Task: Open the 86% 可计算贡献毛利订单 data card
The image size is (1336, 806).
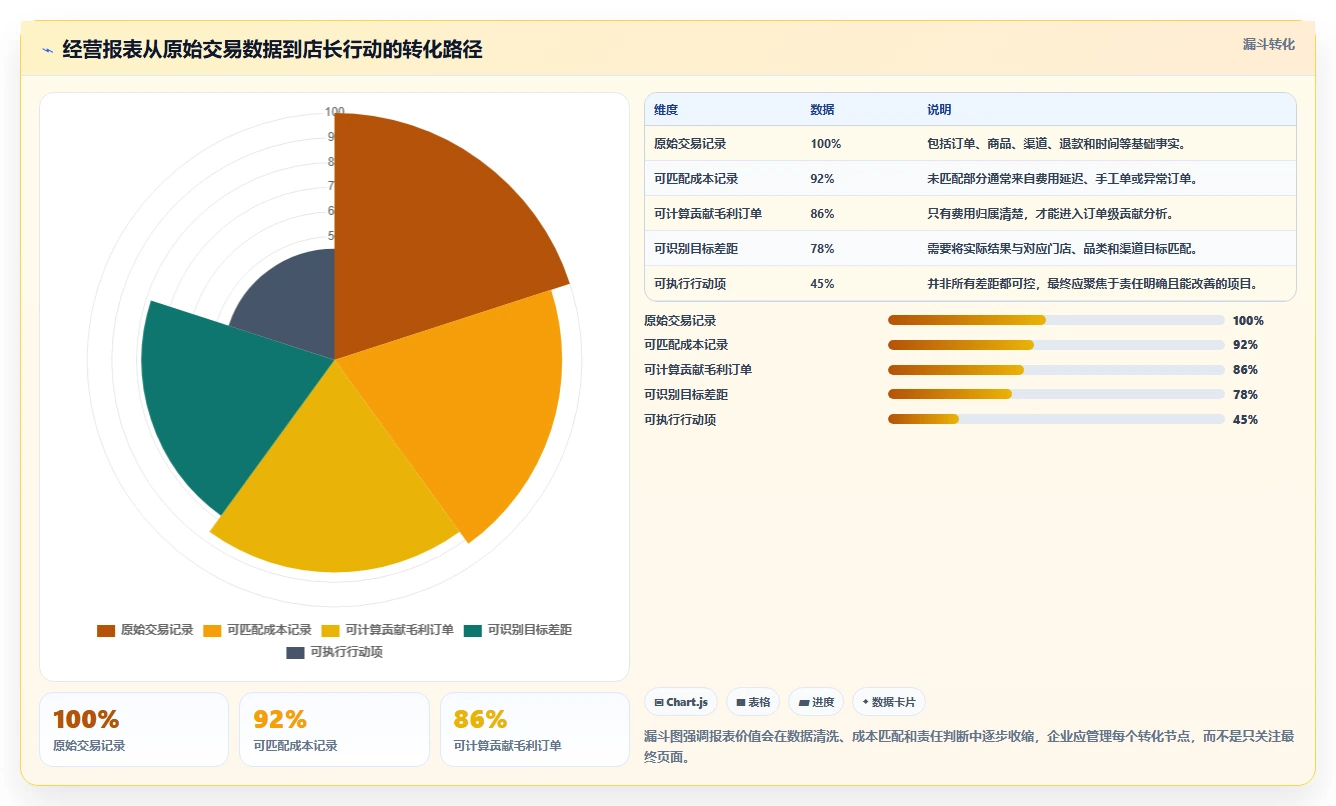Action: point(535,730)
